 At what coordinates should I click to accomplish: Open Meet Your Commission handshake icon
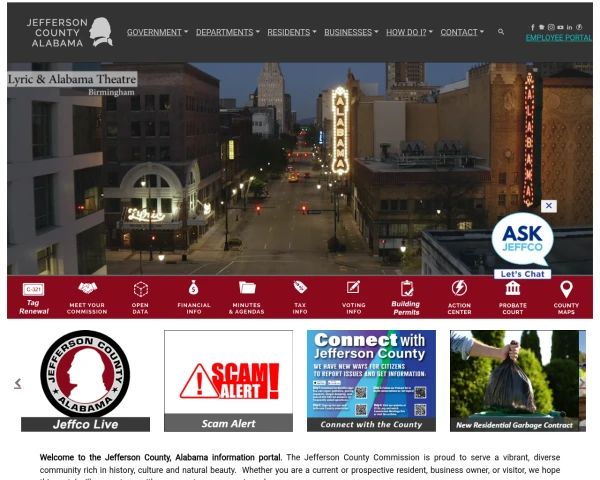88,288
